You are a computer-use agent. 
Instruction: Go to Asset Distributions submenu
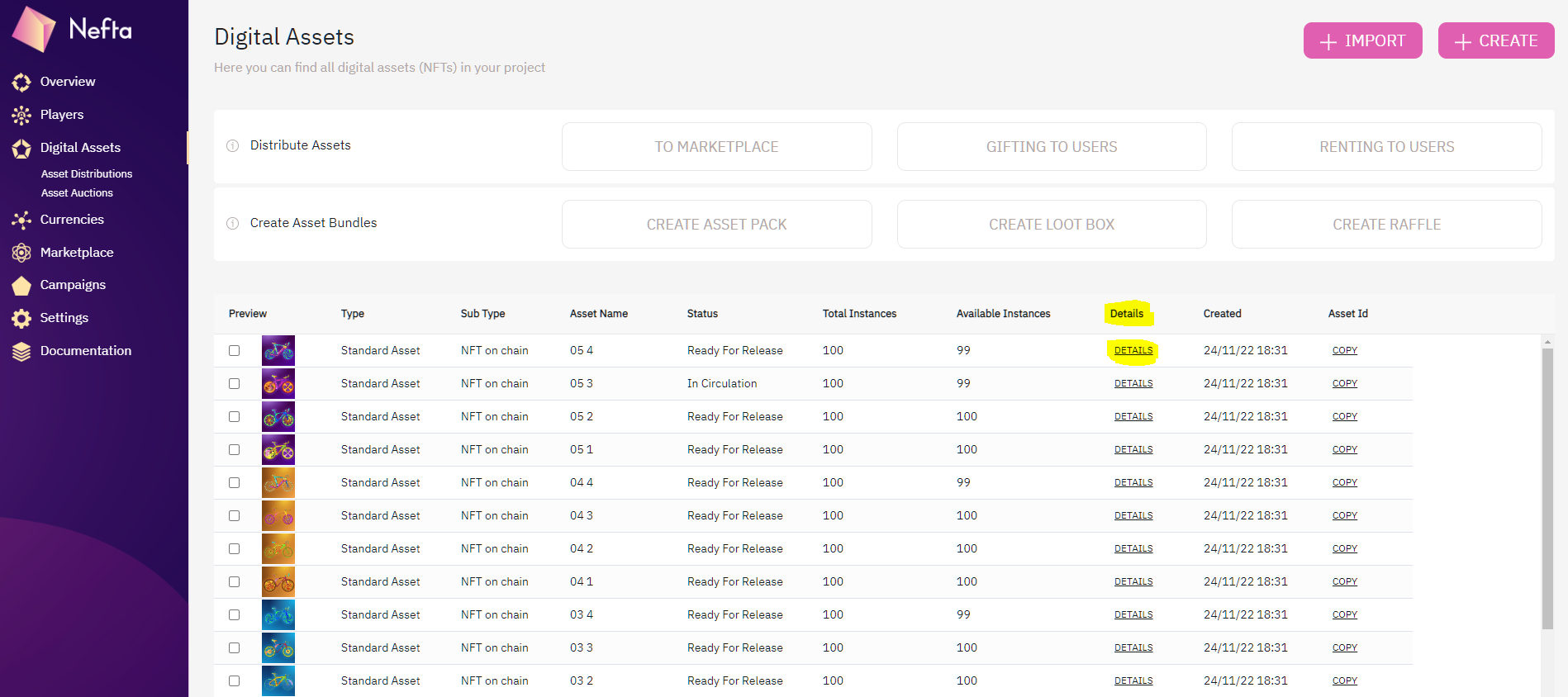(x=87, y=174)
